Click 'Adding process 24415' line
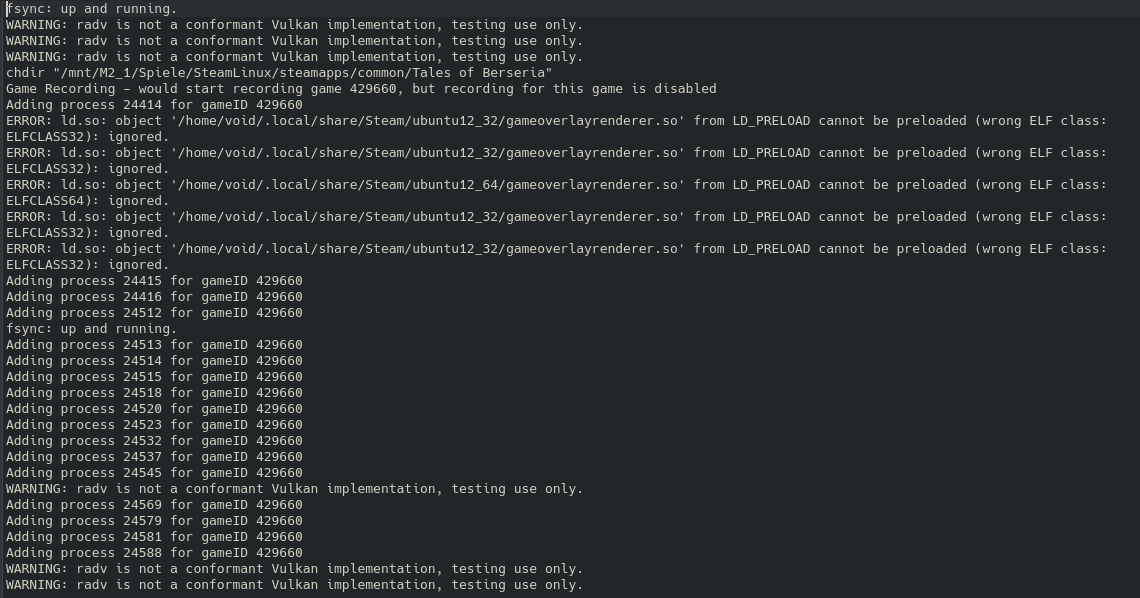The width and height of the screenshot is (1140, 598). coord(154,281)
